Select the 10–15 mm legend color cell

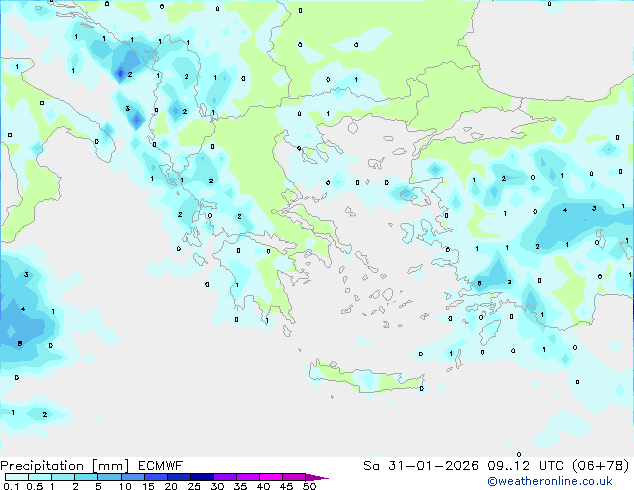coord(132,477)
